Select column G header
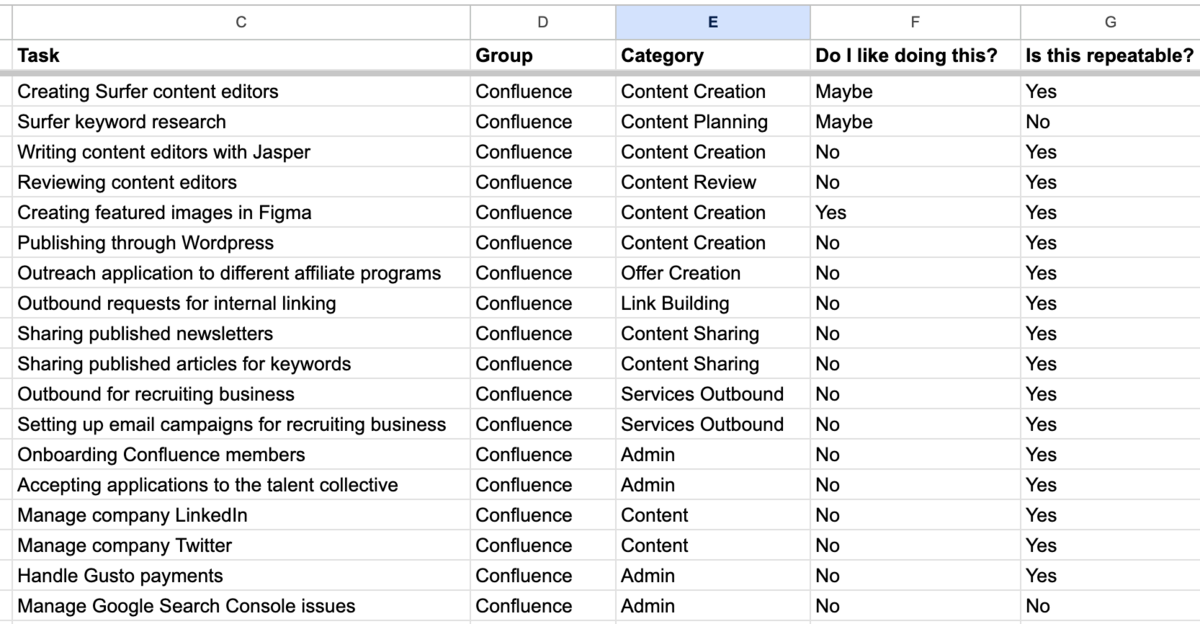Screen dimensions: 1200x624 [x=1110, y=22]
